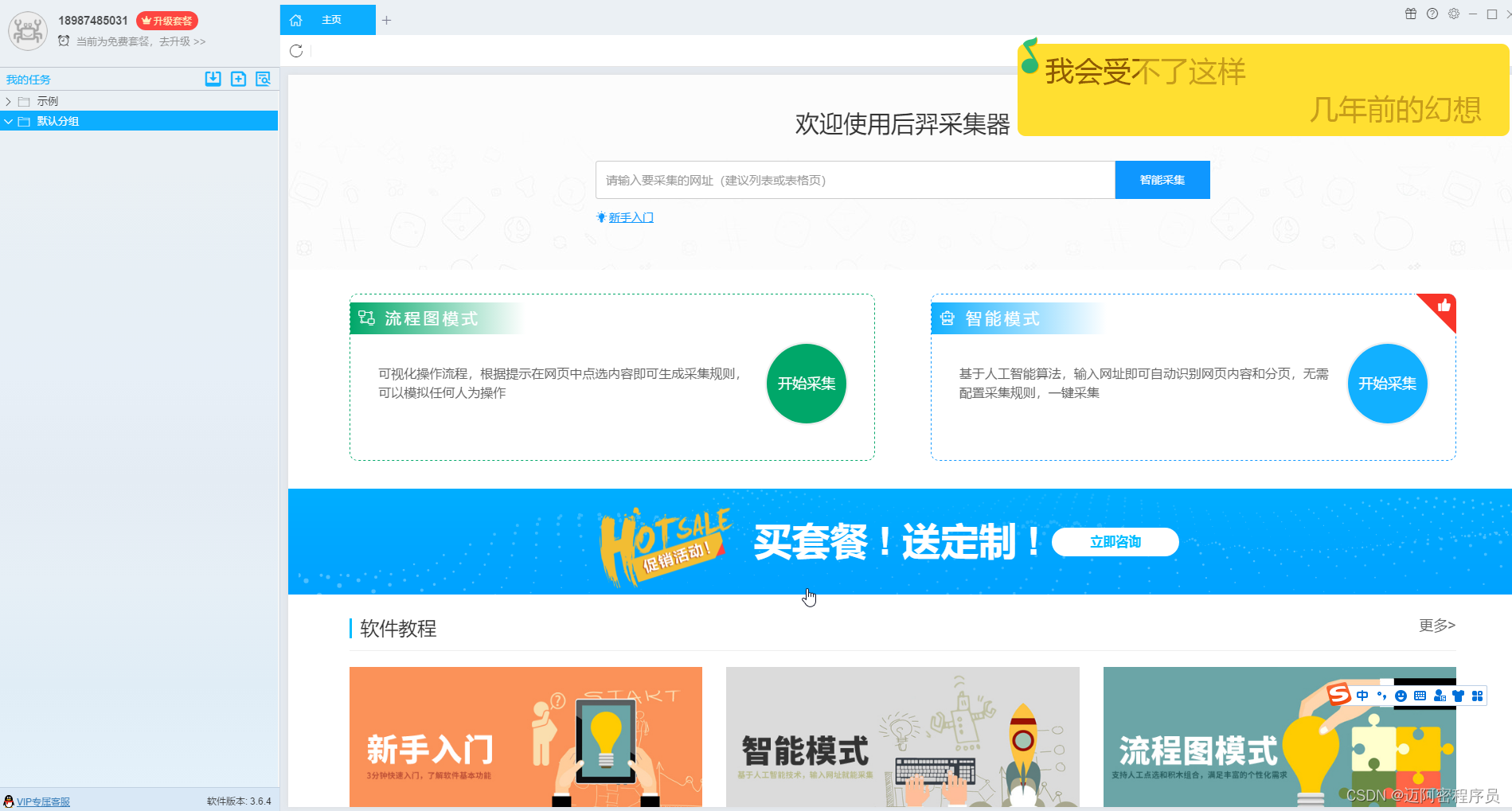Open the help question mark icon
1512x811 pixels.
1432,14
